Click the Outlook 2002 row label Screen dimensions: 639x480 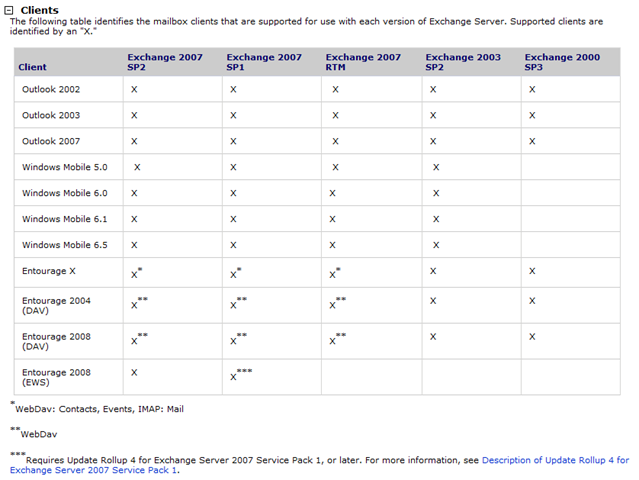pyautogui.click(x=51, y=89)
